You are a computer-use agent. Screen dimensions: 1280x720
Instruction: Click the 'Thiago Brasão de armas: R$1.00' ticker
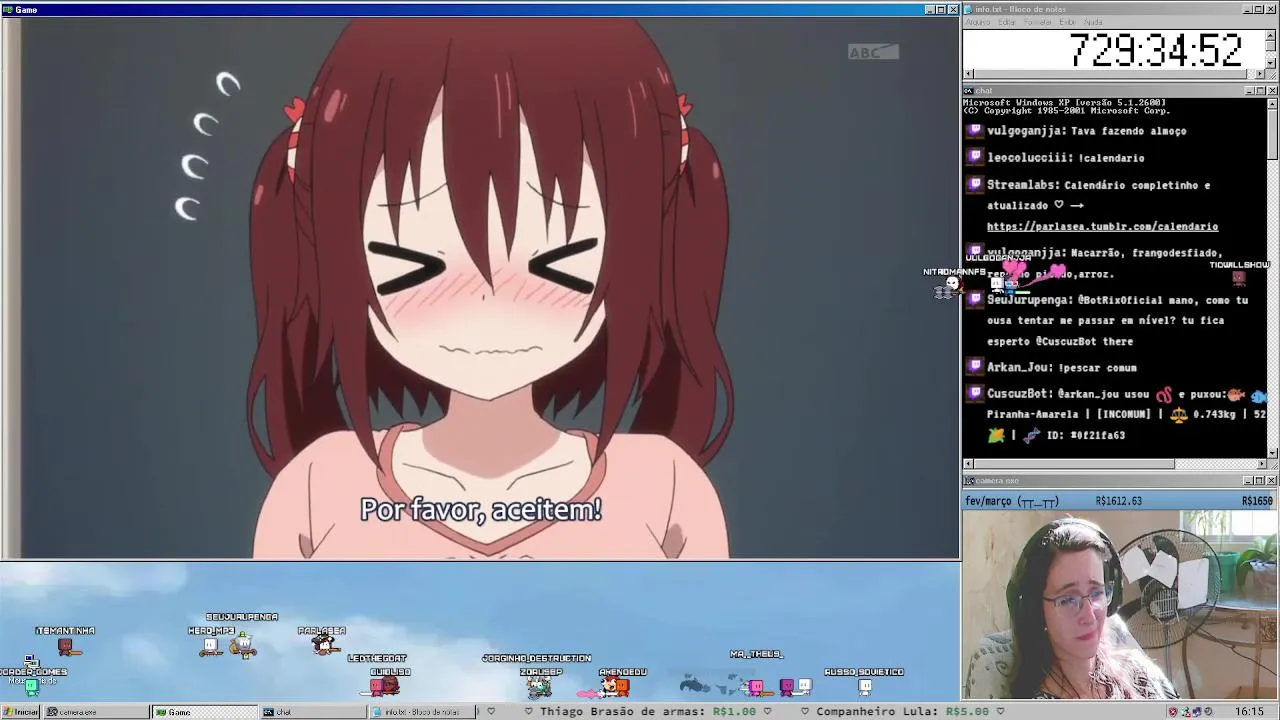tap(647, 712)
